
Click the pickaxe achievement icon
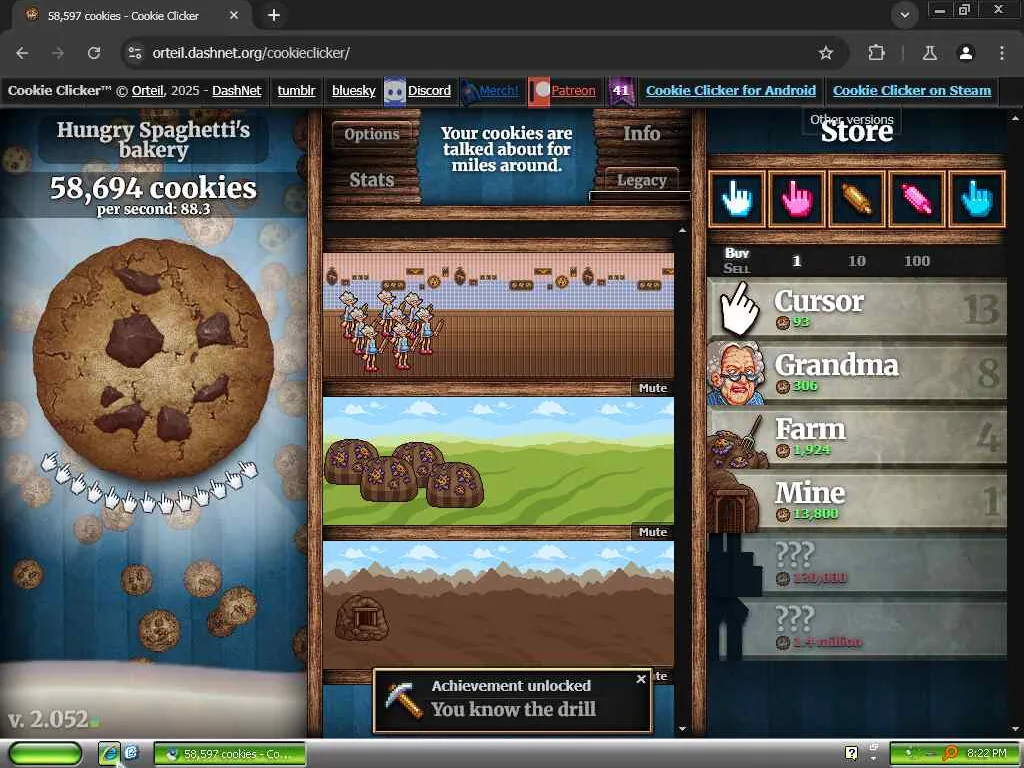click(x=403, y=700)
